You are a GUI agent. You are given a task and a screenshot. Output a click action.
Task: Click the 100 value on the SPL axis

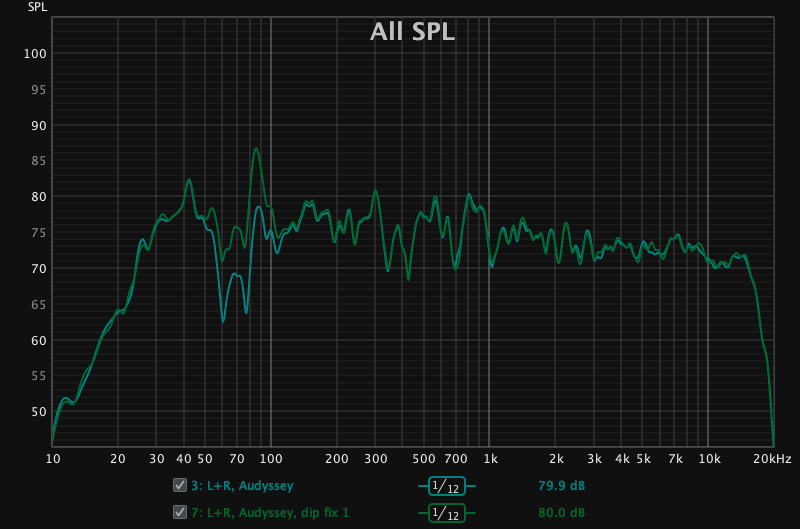click(35, 54)
